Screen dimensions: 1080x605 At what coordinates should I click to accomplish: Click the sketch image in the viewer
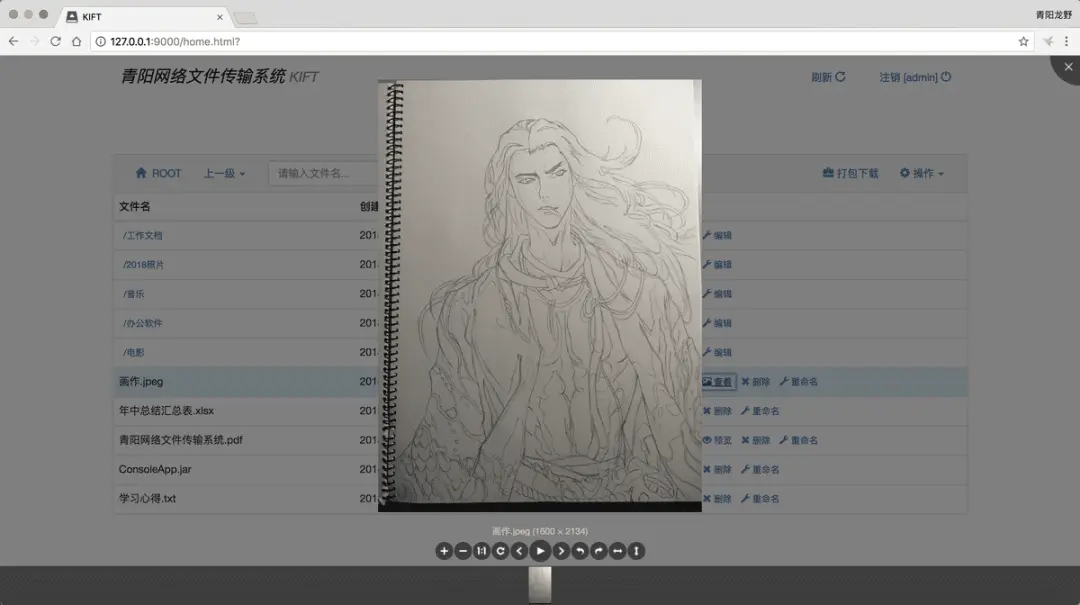coord(540,296)
